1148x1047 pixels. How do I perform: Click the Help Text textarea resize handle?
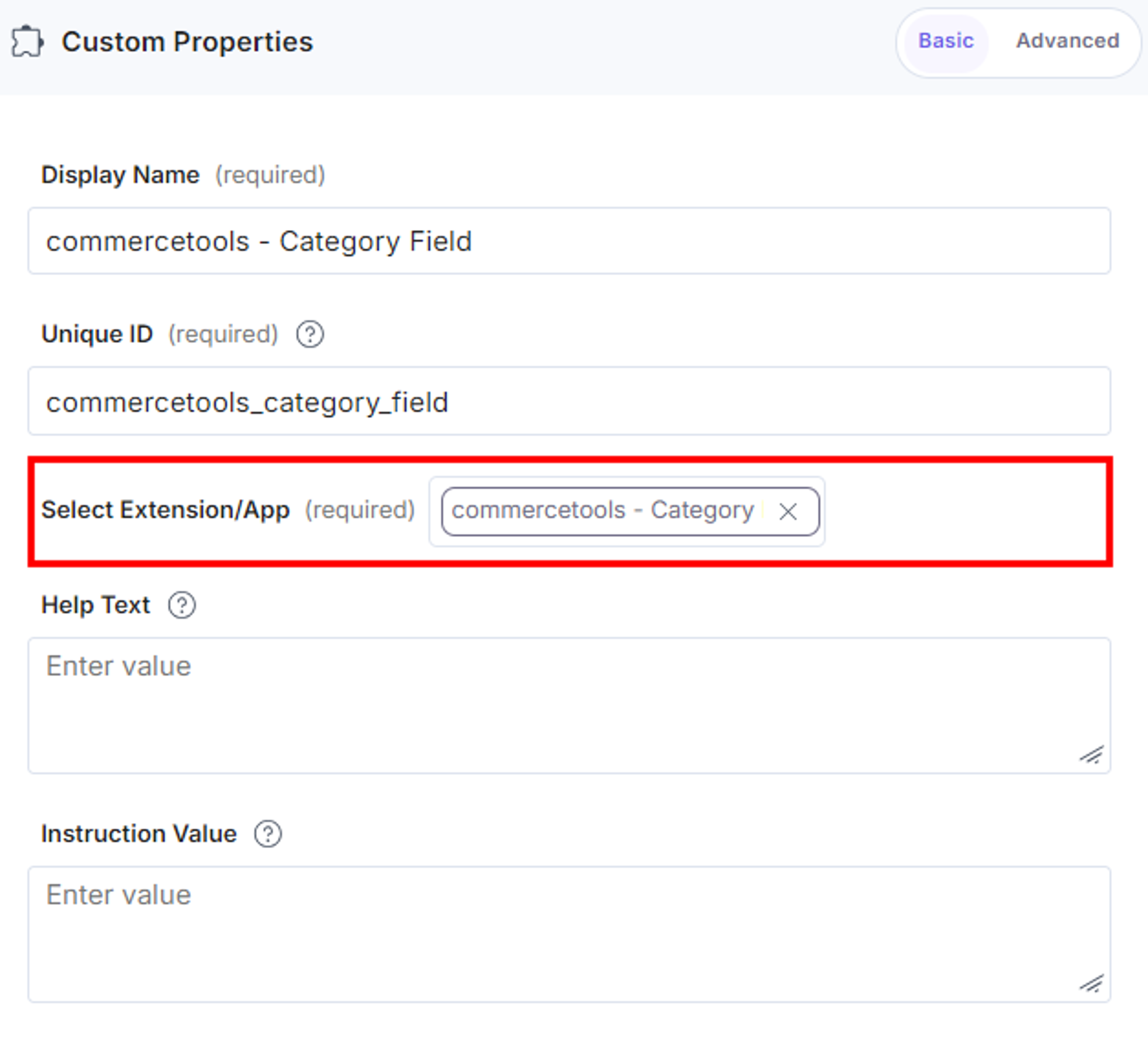click(x=1091, y=755)
